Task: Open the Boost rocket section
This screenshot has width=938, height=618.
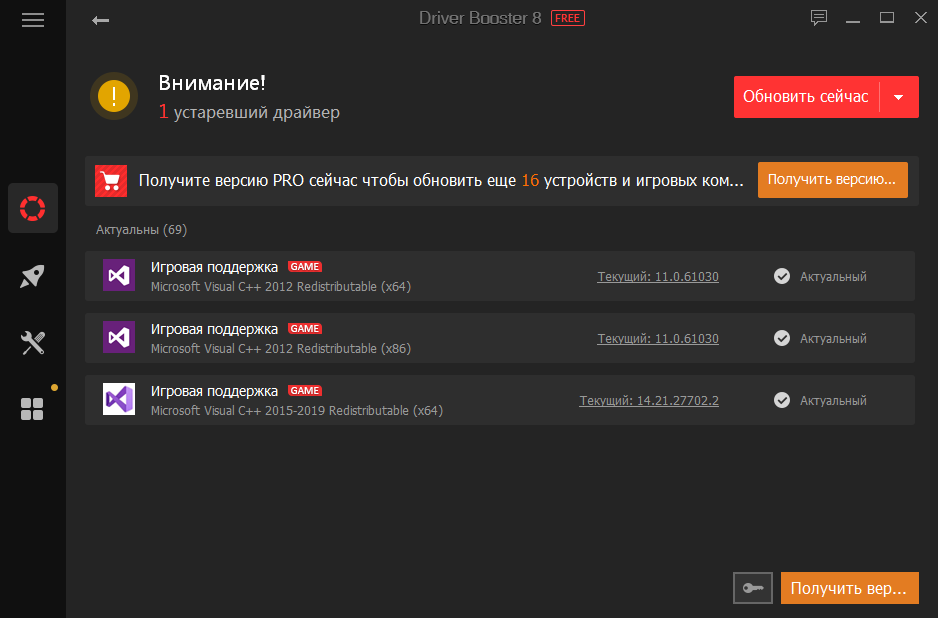Action: (33, 276)
